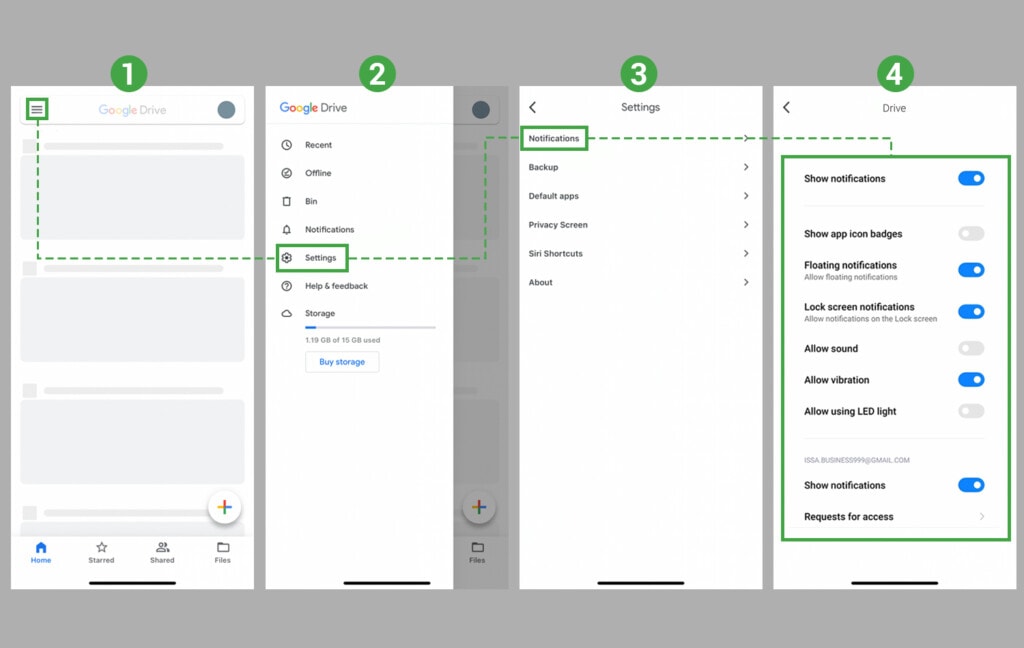Expand the Privacy Screen chevron

tap(746, 225)
